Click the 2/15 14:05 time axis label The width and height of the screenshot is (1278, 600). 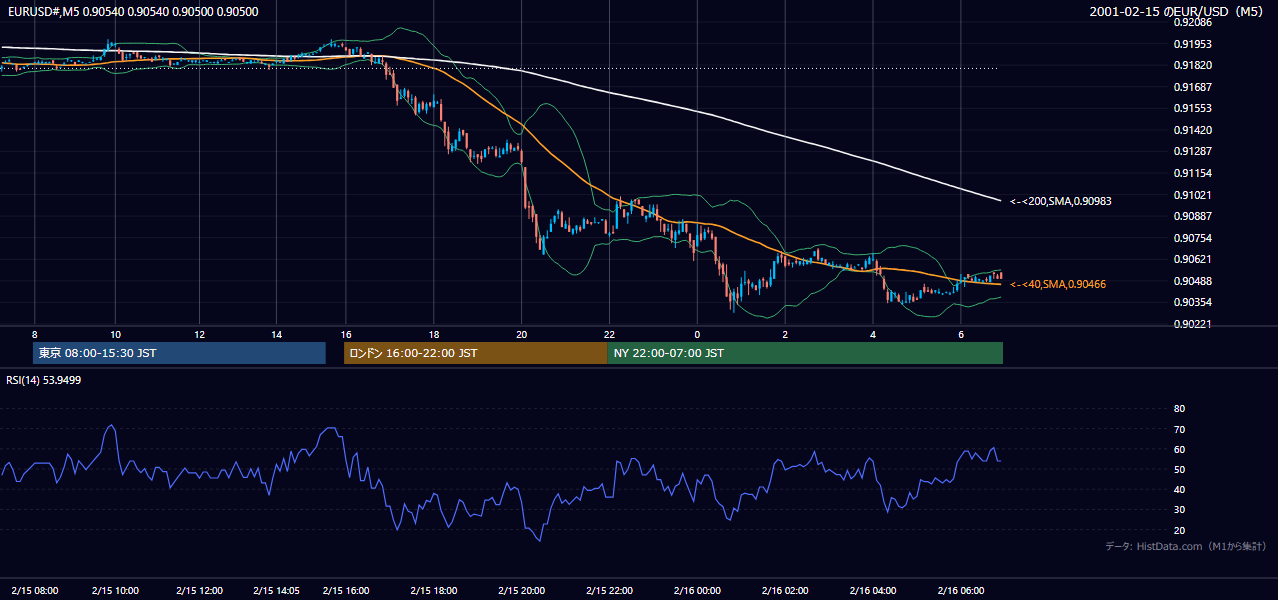(x=278, y=590)
